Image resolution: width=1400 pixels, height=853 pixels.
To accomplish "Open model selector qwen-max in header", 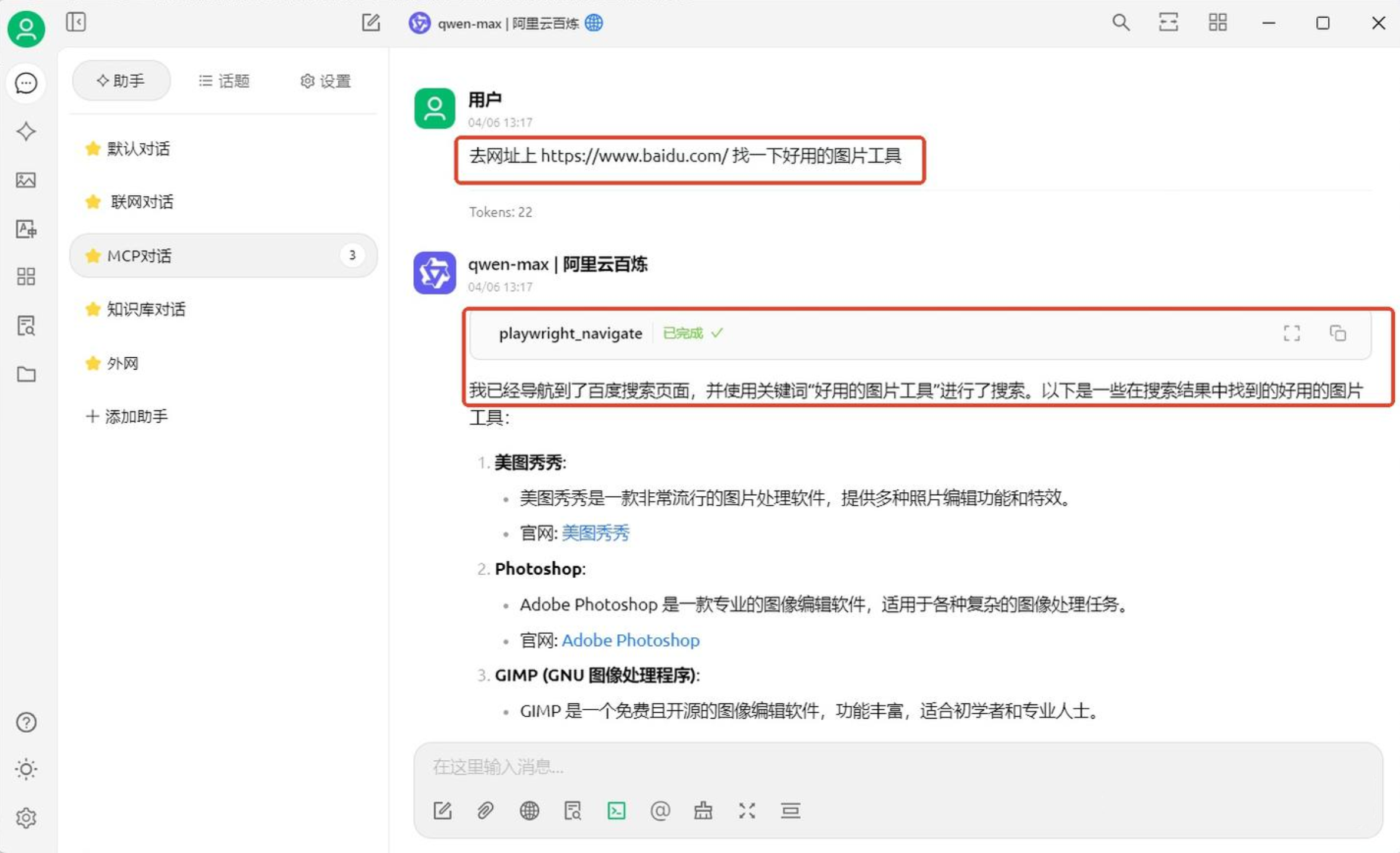I will click(507, 23).
